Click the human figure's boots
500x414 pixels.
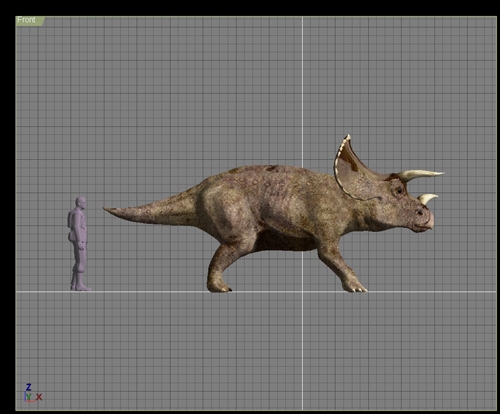80,283
